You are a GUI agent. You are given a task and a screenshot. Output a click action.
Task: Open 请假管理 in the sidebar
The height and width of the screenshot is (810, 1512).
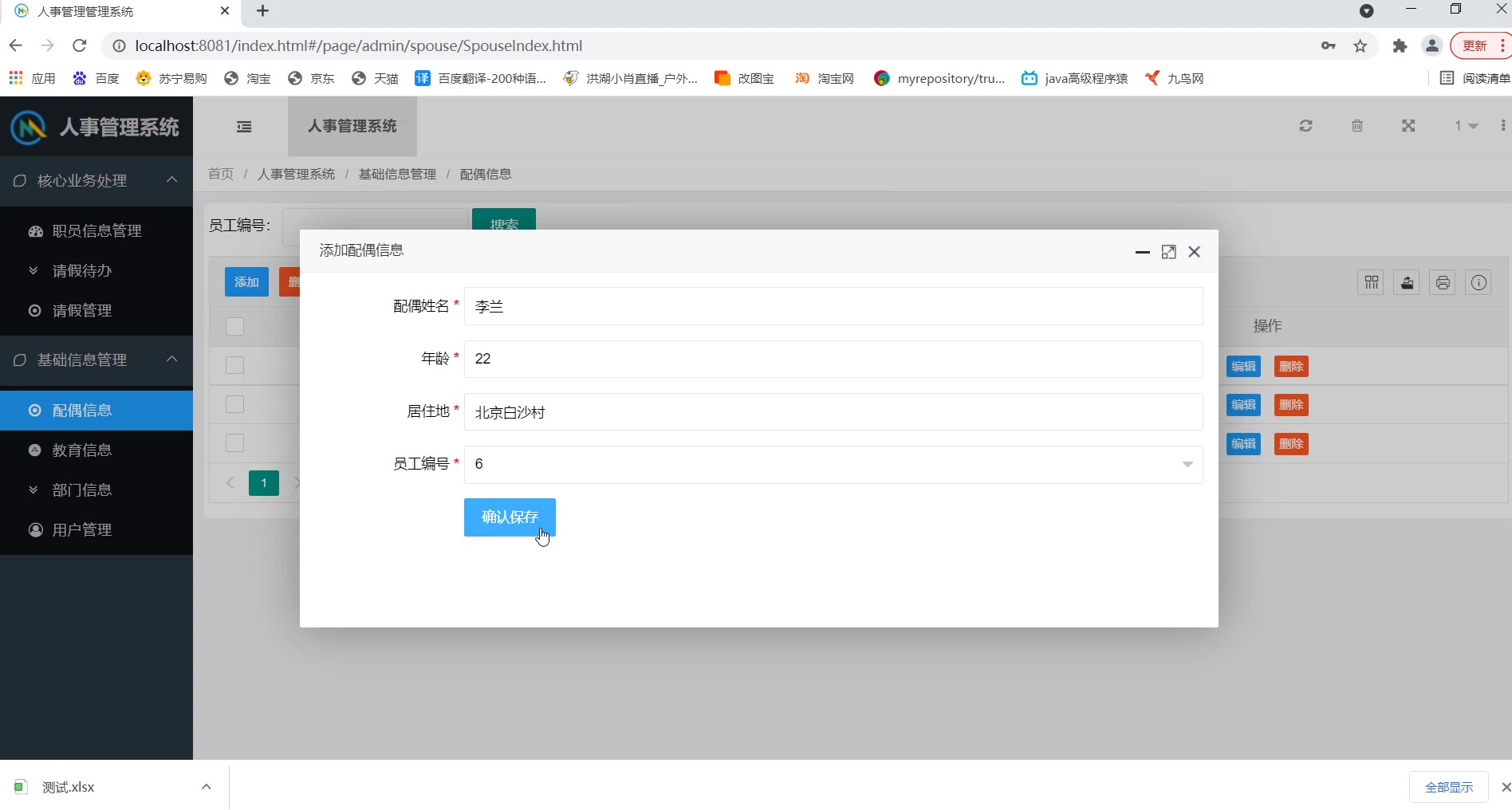[96, 311]
